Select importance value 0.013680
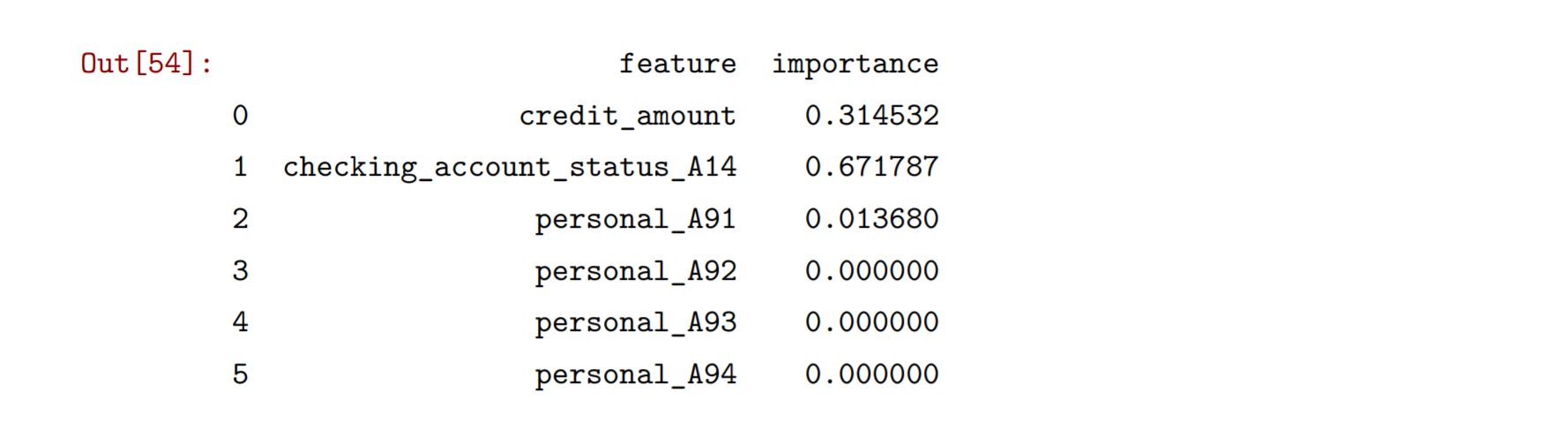 coord(871,219)
